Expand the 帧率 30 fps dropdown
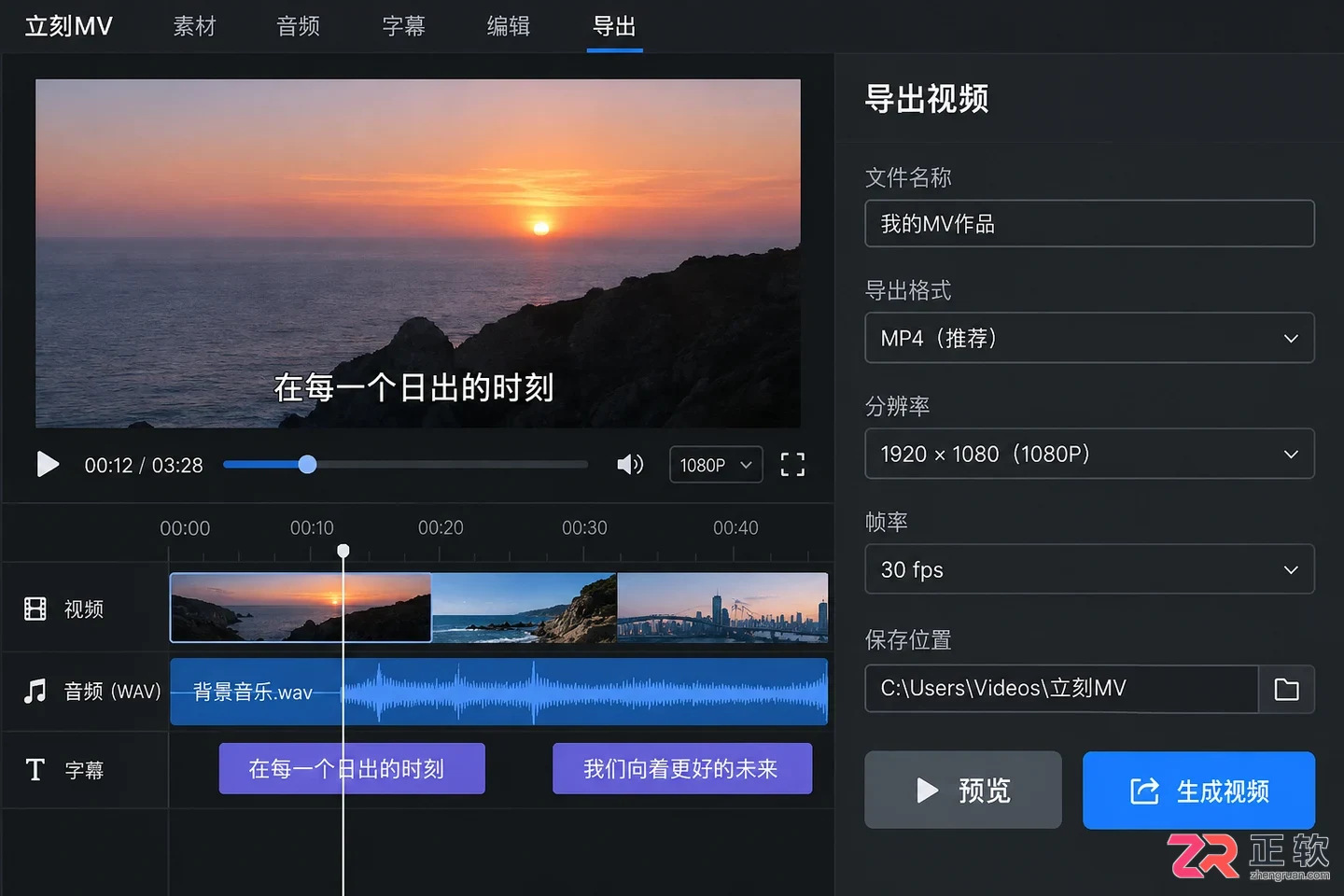Image resolution: width=1344 pixels, height=896 pixels. click(1089, 569)
